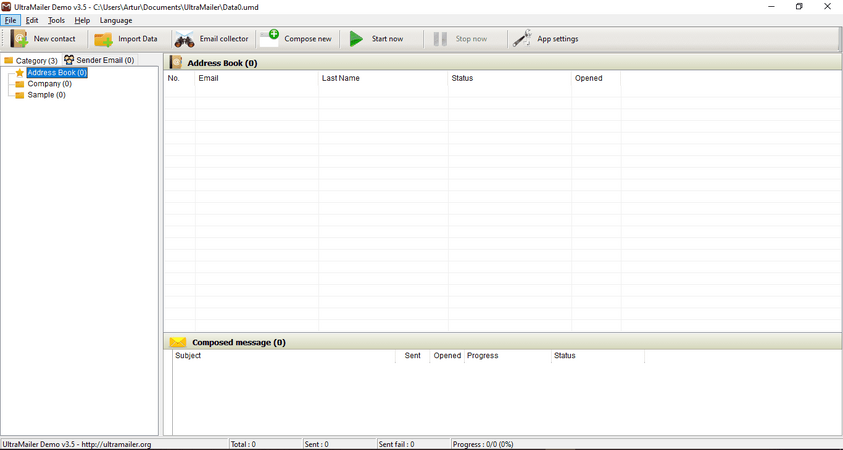Image resolution: width=843 pixels, height=450 pixels.
Task: Minimize the UltraMailer window
Action: pyautogui.click(x=771, y=7)
